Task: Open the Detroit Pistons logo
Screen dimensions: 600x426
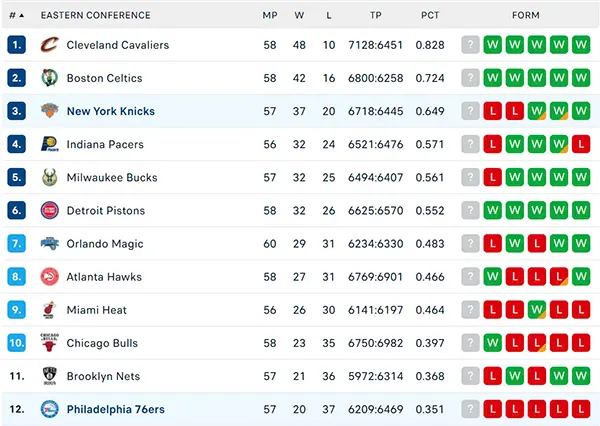Action: pyautogui.click(x=50, y=210)
